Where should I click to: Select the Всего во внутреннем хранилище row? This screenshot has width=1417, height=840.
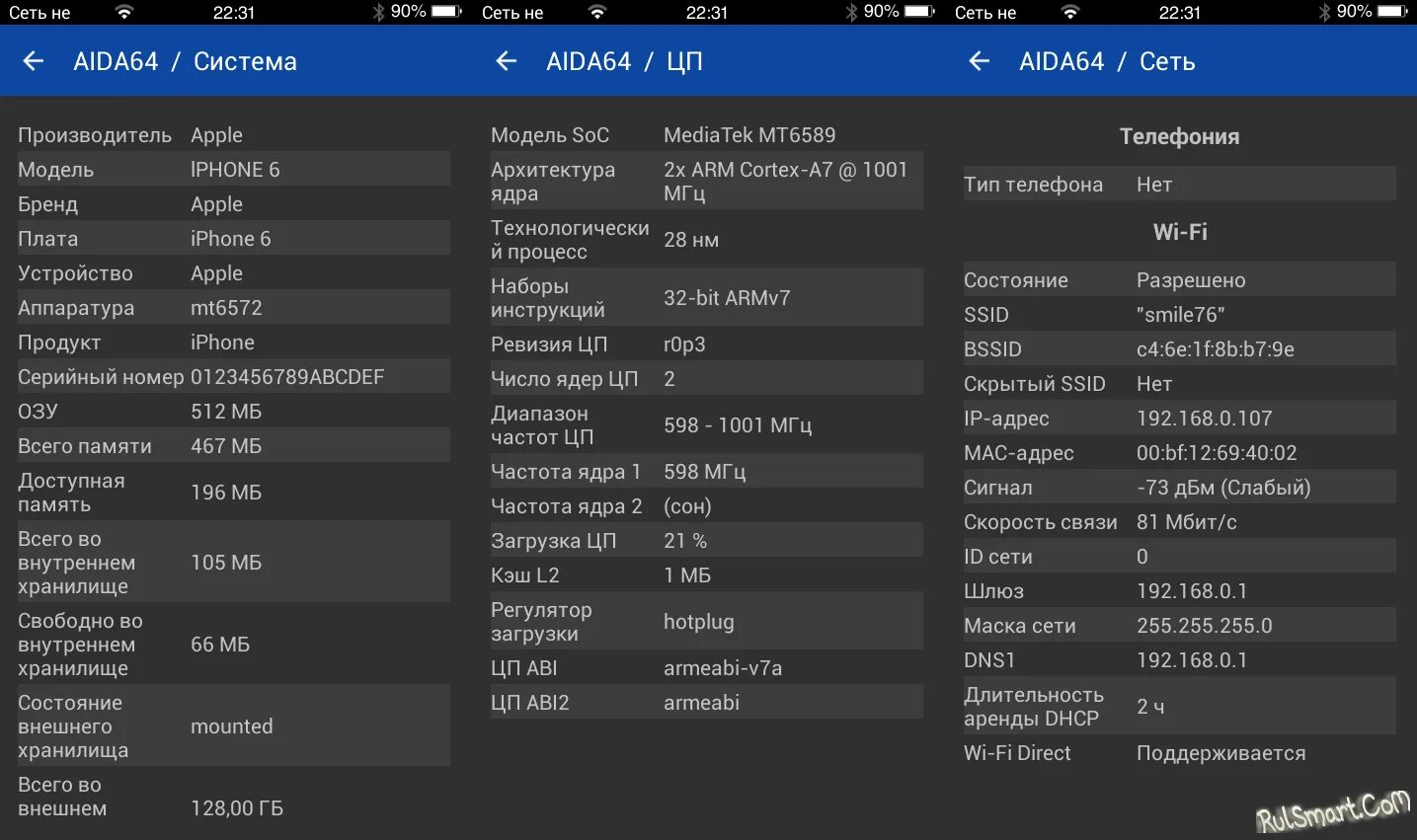coord(234,562)
